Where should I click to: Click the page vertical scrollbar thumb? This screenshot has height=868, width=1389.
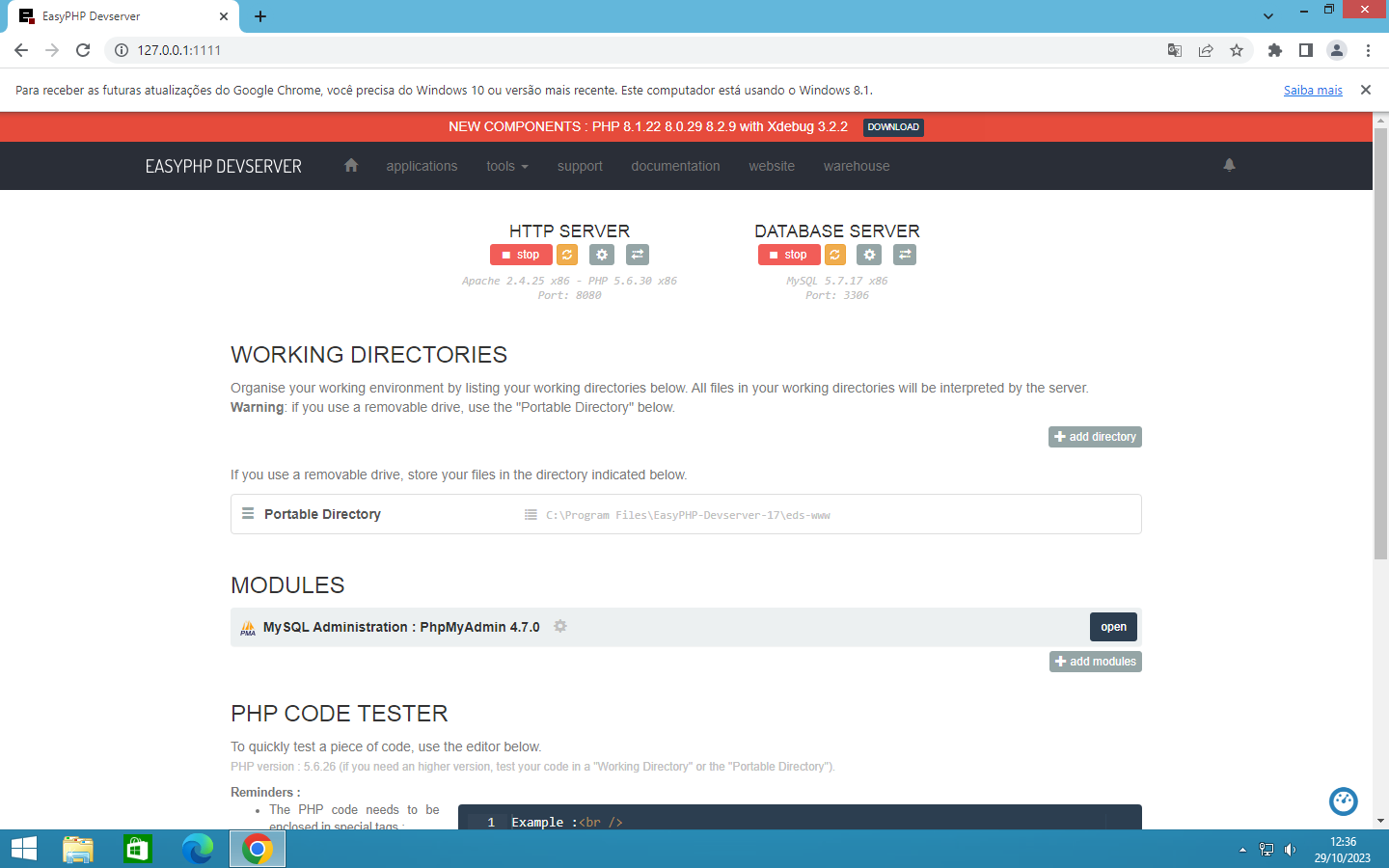[x=1380, y=342]
